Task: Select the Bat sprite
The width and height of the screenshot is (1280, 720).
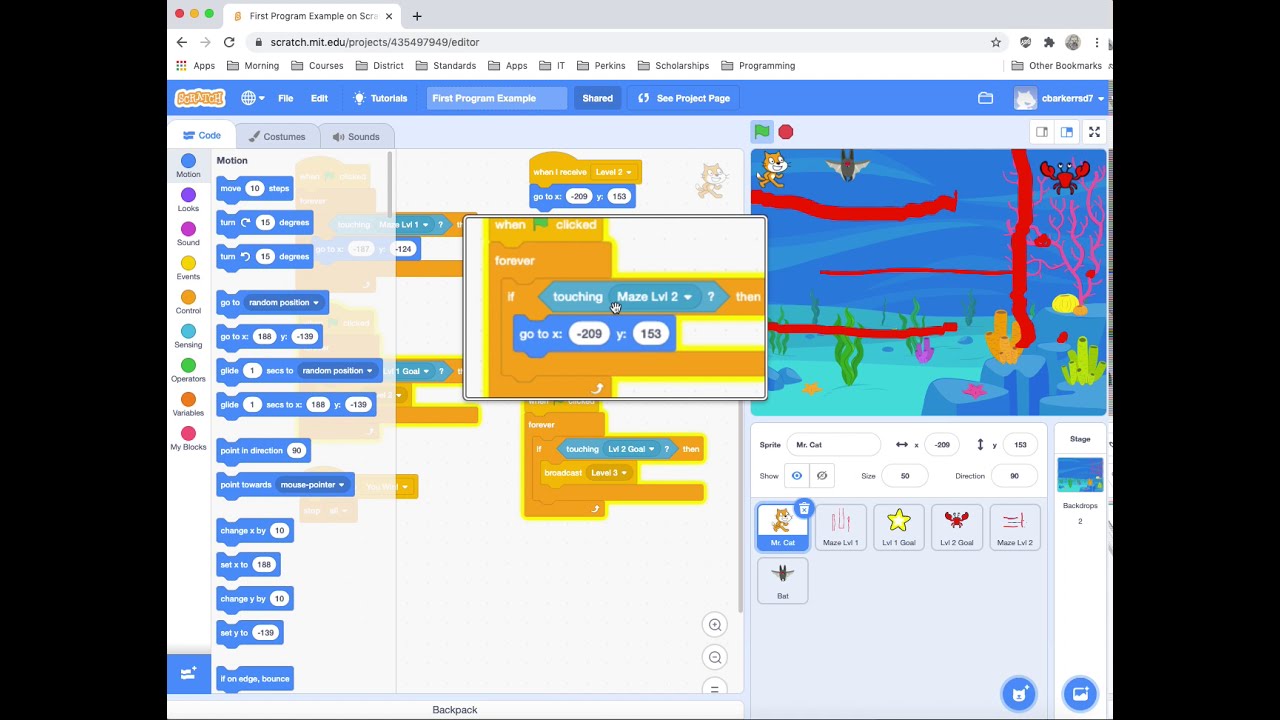Action: pos(782,580)
